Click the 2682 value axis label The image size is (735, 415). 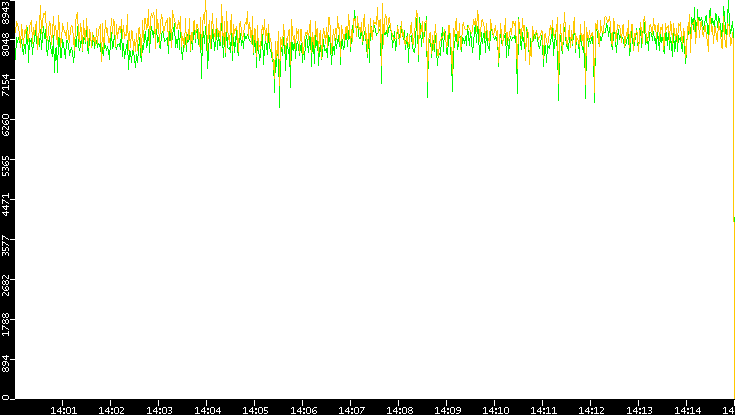pos(6,288)
